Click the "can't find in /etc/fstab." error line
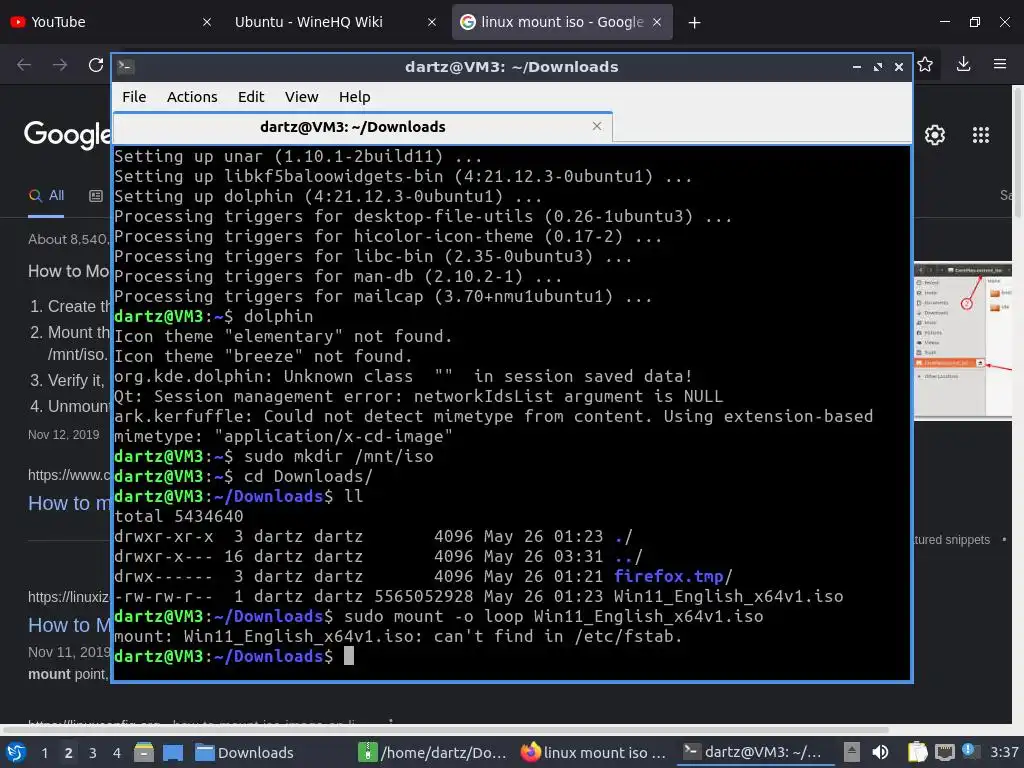 click(x=398, y=636)
